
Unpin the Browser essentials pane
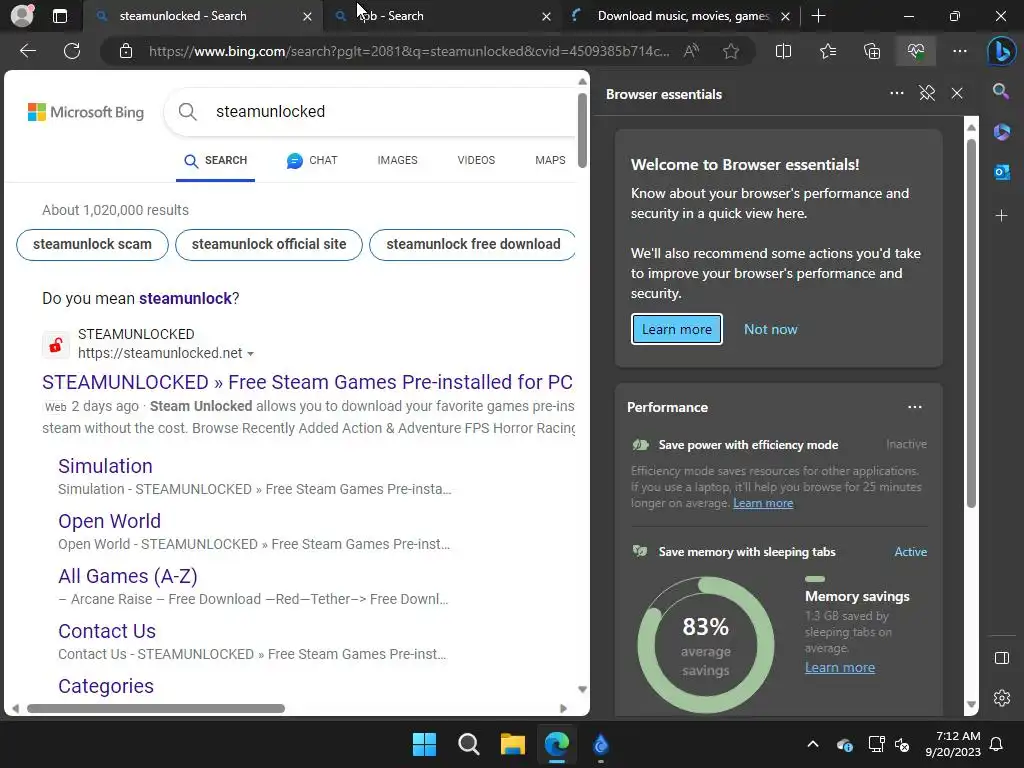tap(927, 93)
